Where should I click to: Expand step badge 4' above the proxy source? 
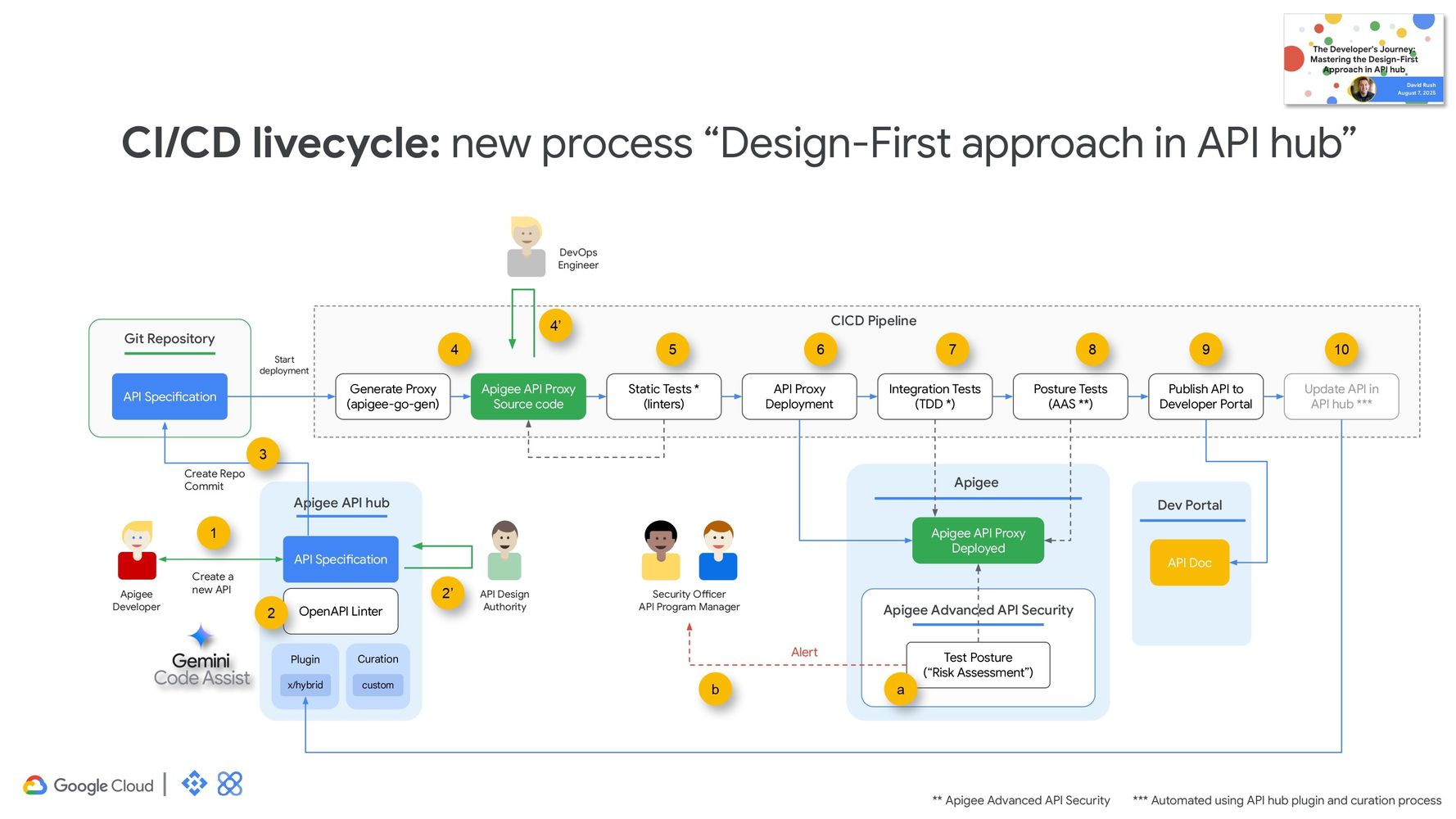coord(556,325)
